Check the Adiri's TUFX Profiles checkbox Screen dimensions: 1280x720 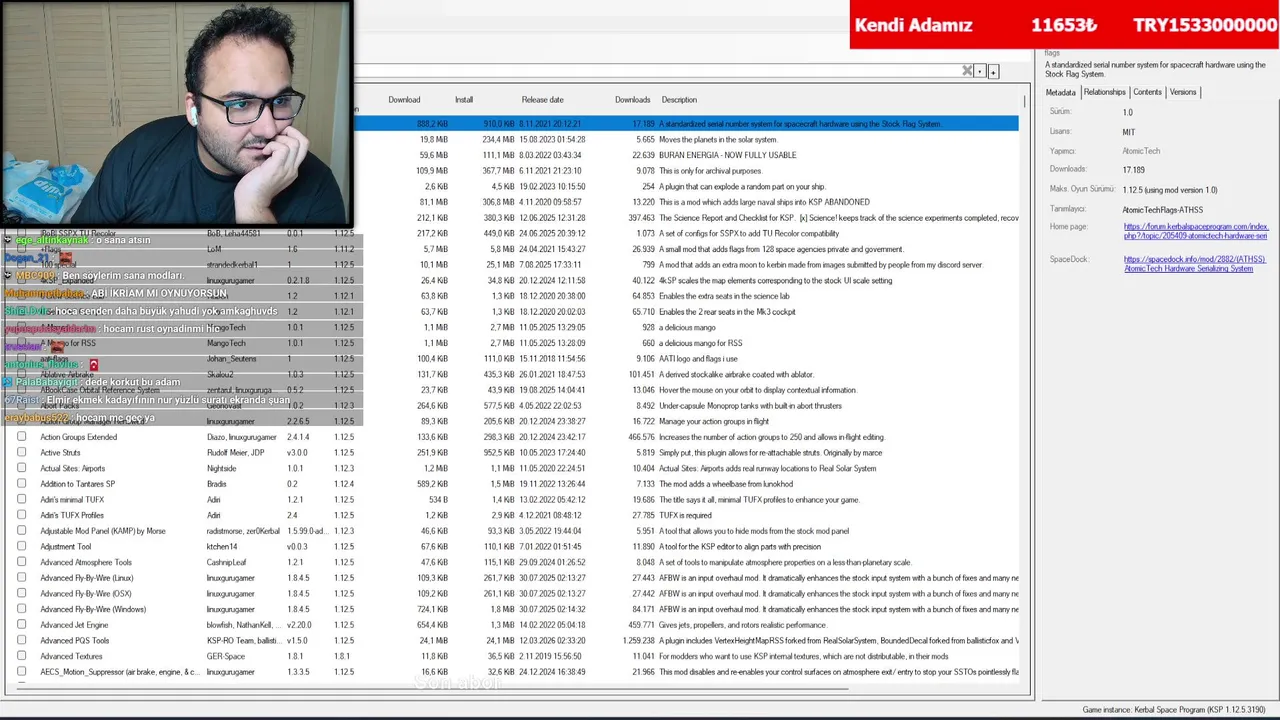(x=21, y=515)
